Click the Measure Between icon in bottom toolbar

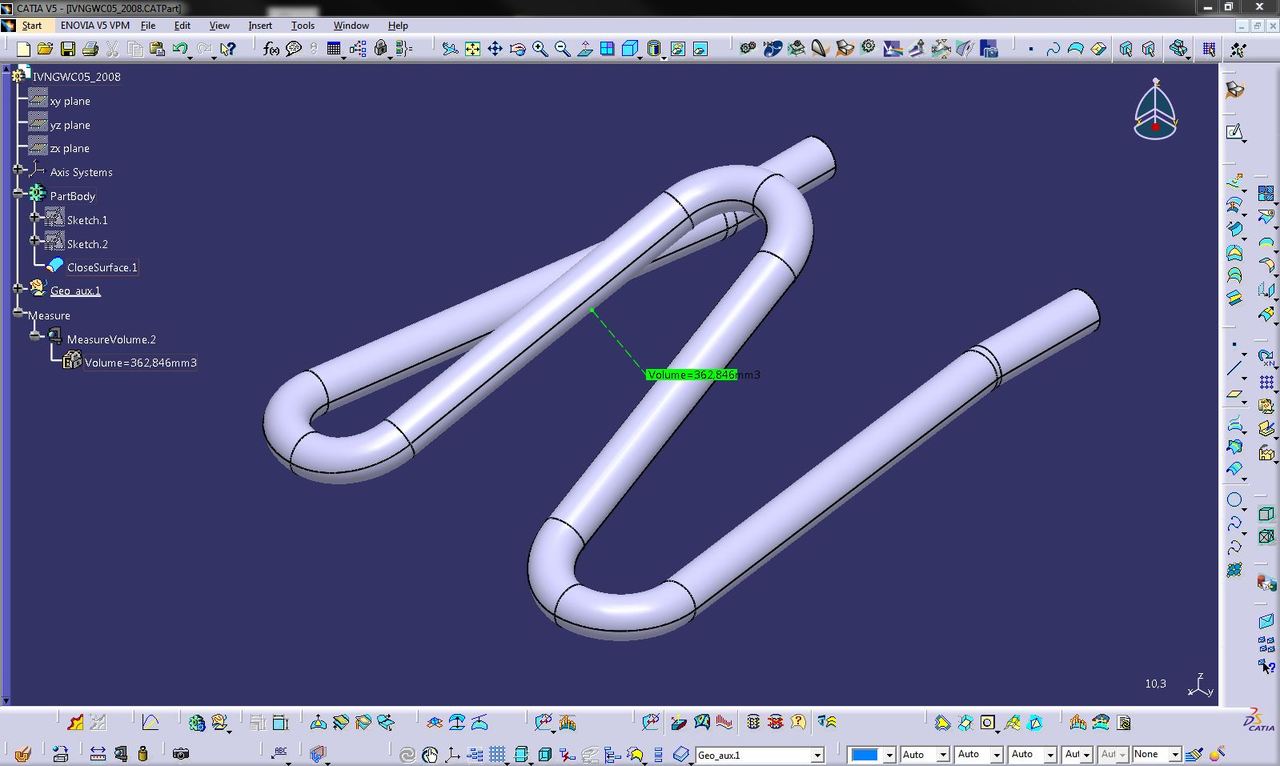click(97, 753)
